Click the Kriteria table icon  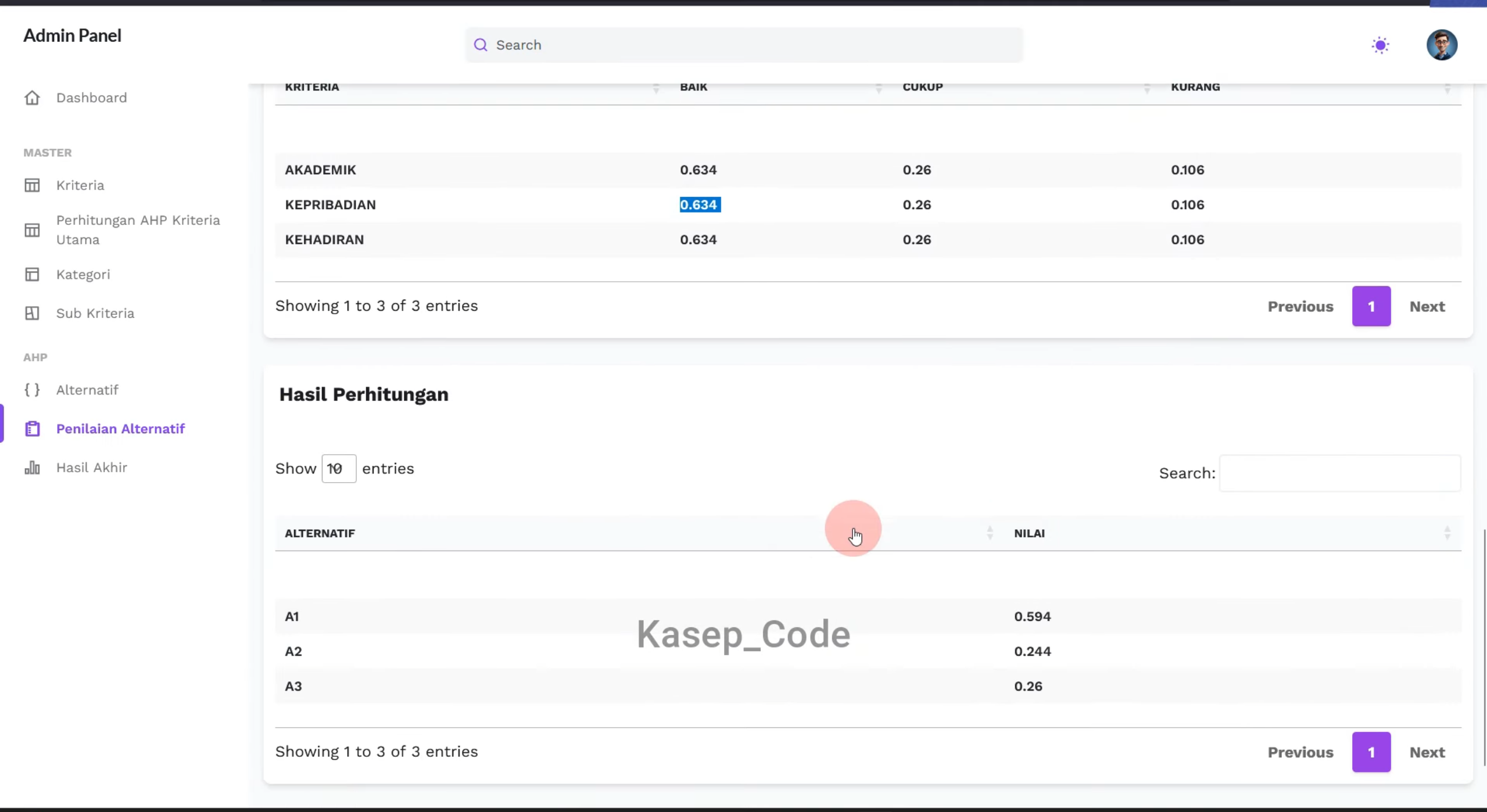(x=32, y=185)
